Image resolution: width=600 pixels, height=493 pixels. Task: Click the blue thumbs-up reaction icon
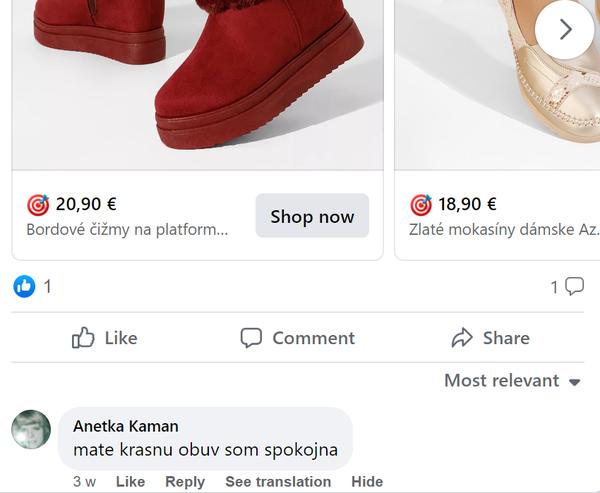(24, 287)
